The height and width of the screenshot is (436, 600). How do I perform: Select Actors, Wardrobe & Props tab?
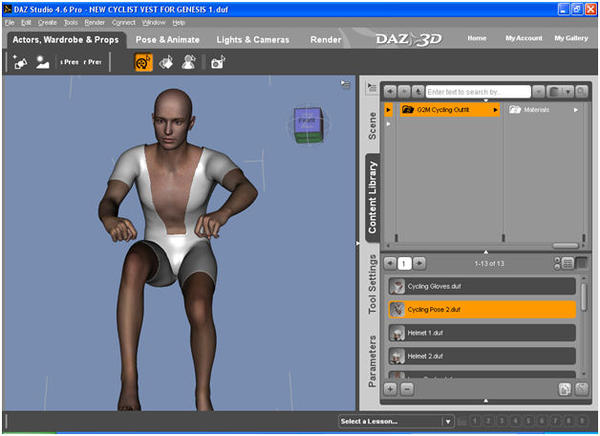point(65,39)
